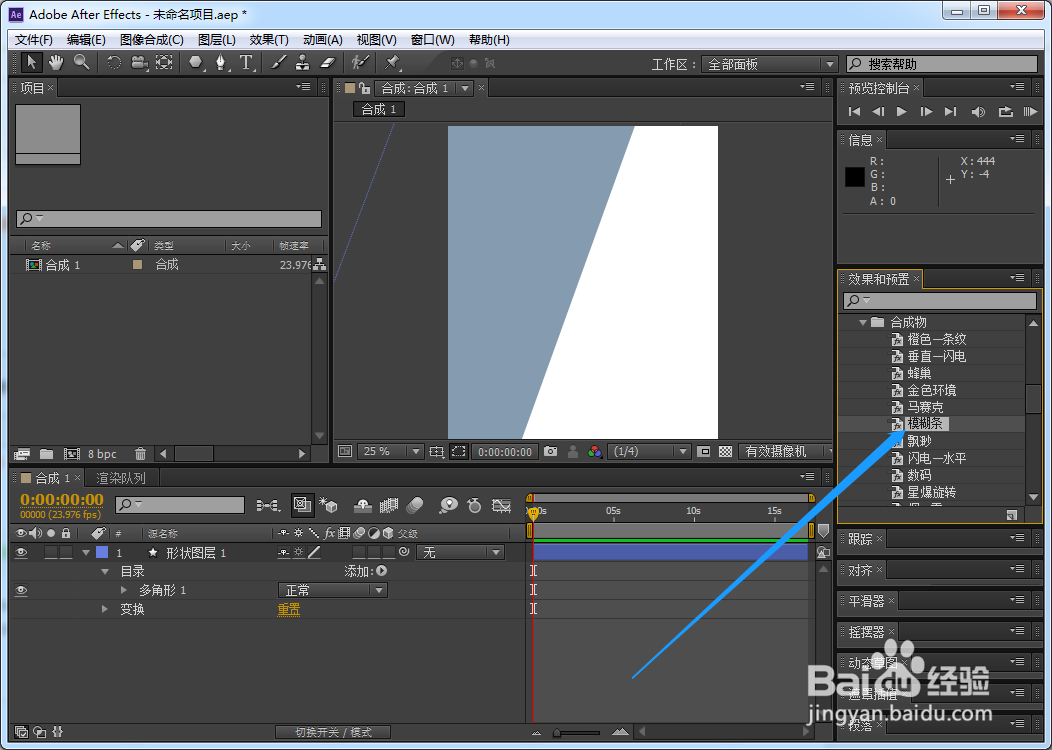The height and width of the screenshot is (750, 1052).
Task: Open the 文件(F) menu
Action: click(34, 40)
